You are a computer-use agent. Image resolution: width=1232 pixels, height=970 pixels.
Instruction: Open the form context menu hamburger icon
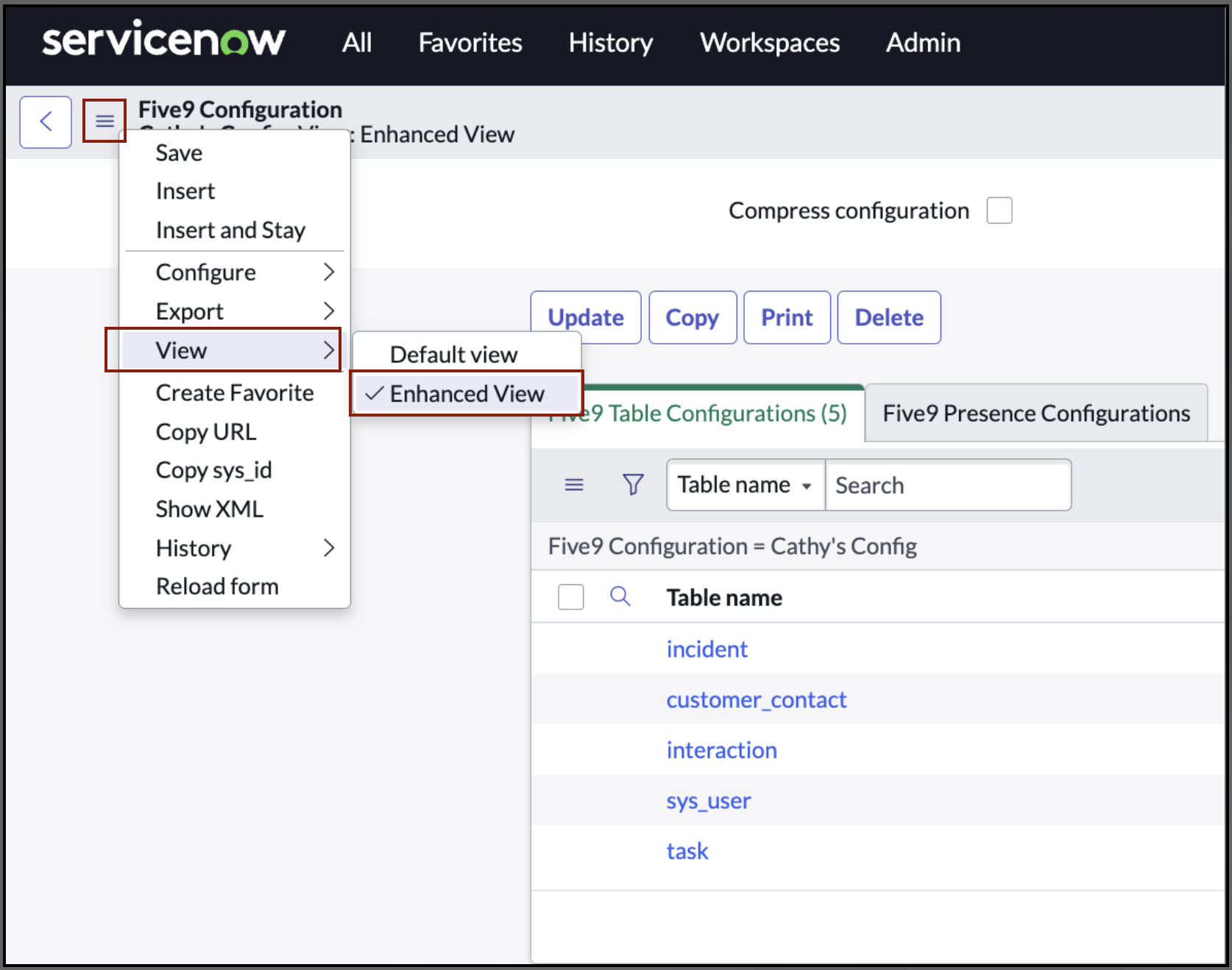coord(105,121)
